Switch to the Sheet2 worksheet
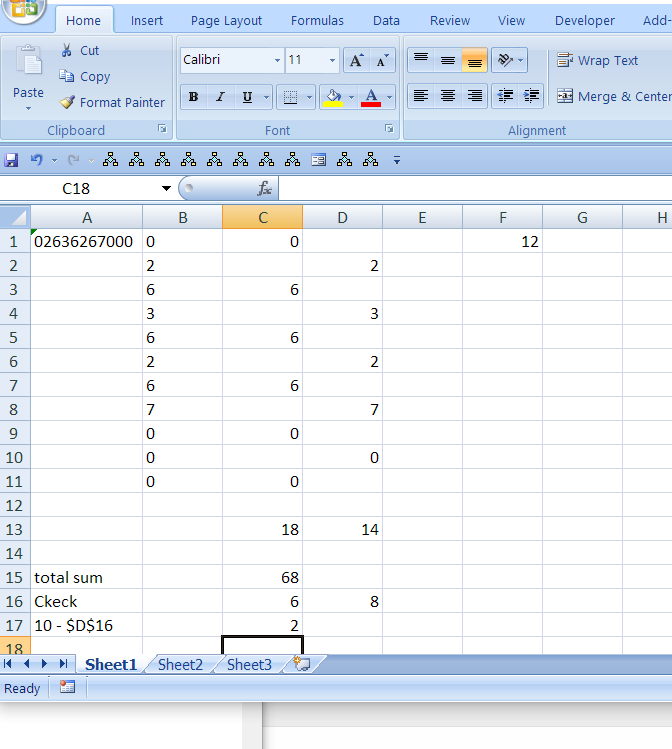The width and height of the screenshot is (672, 749). (180, 664)
